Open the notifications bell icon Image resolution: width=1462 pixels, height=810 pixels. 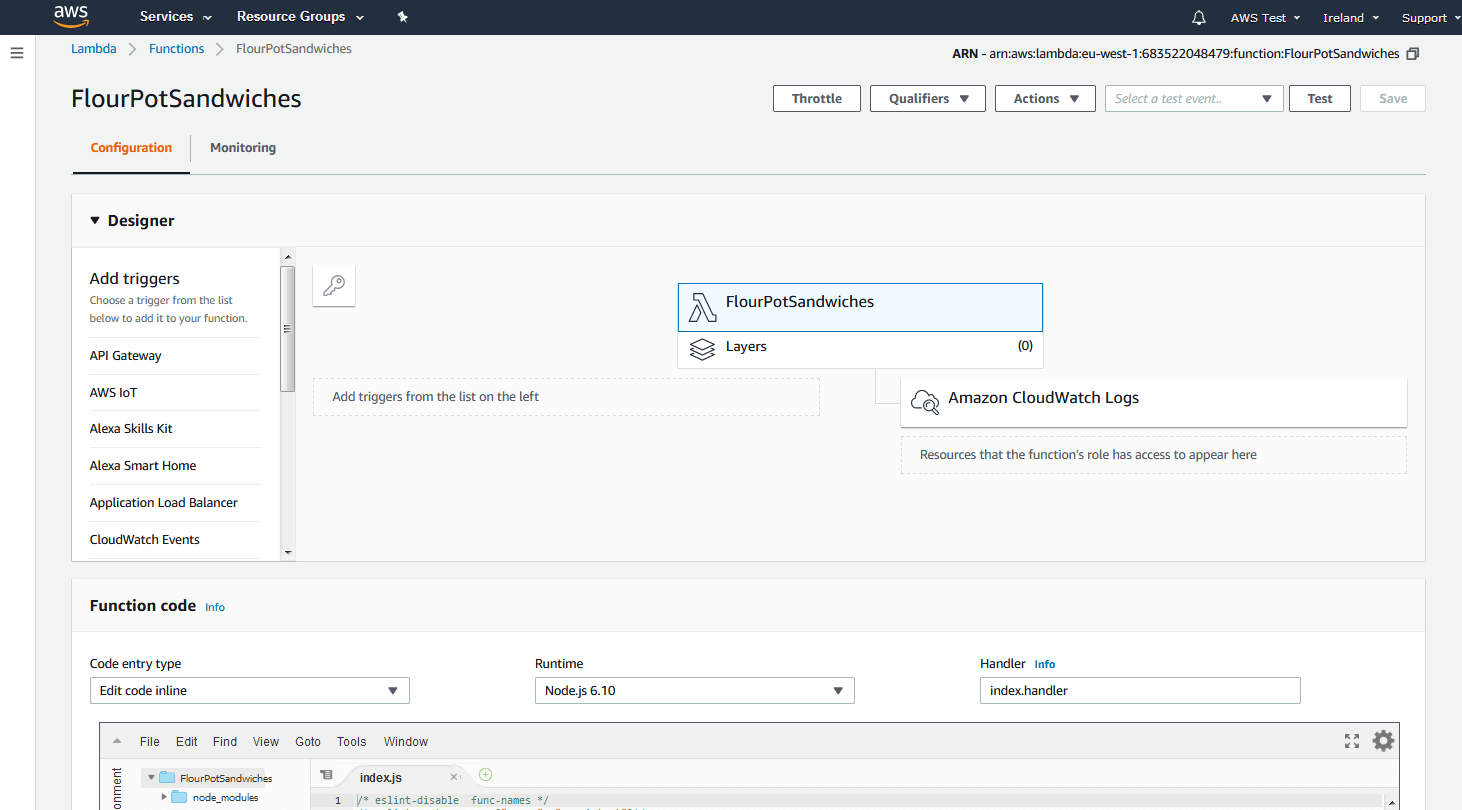(1199, 17)
